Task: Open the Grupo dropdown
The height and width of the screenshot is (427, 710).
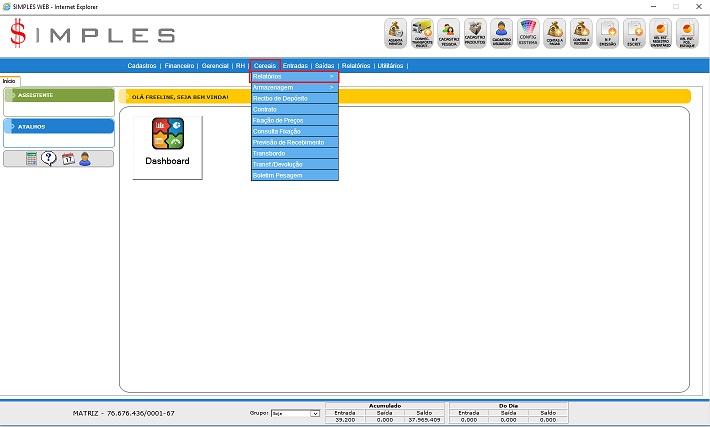Action: (295, 412)
